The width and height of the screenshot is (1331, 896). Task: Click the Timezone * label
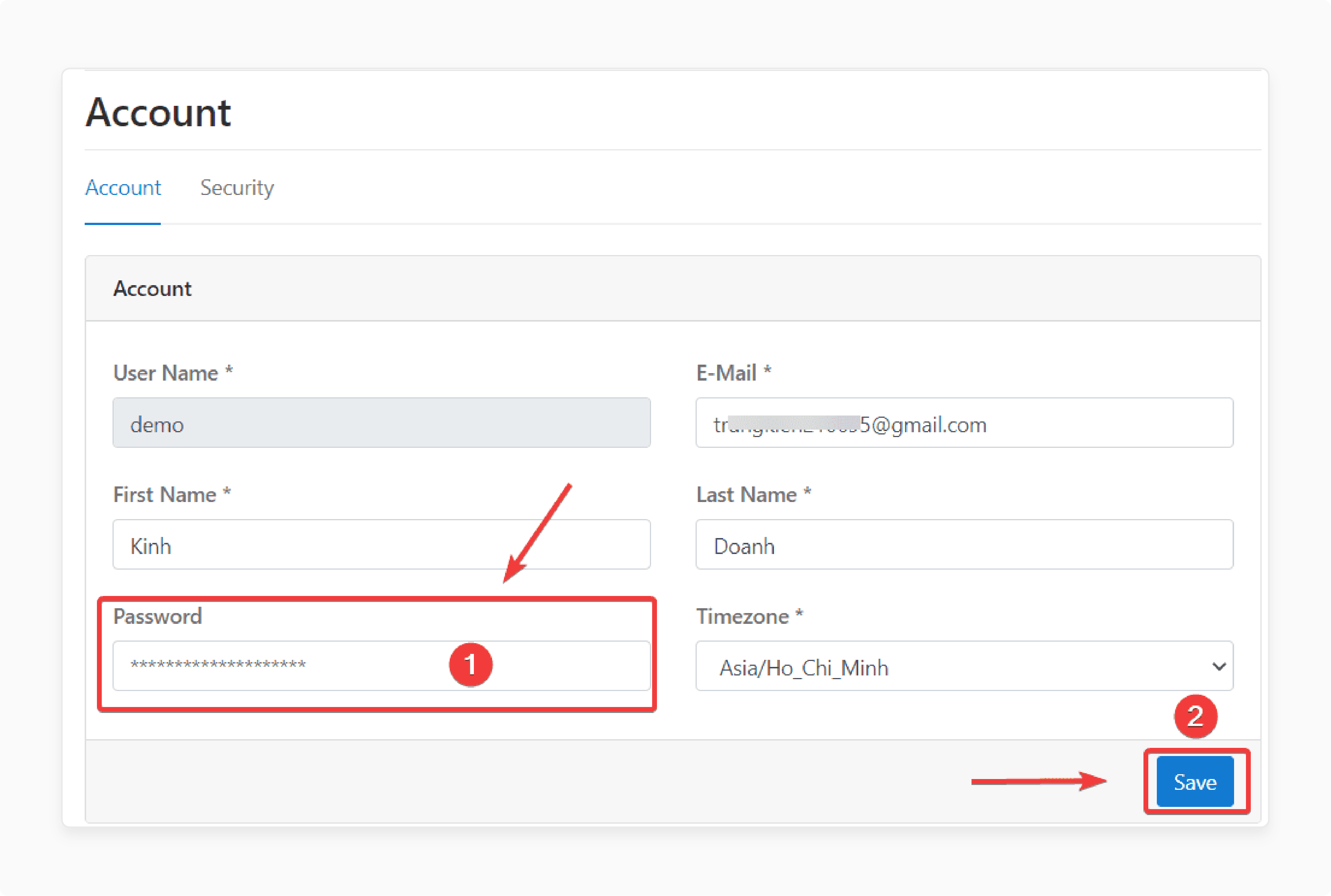pos(749,616)
